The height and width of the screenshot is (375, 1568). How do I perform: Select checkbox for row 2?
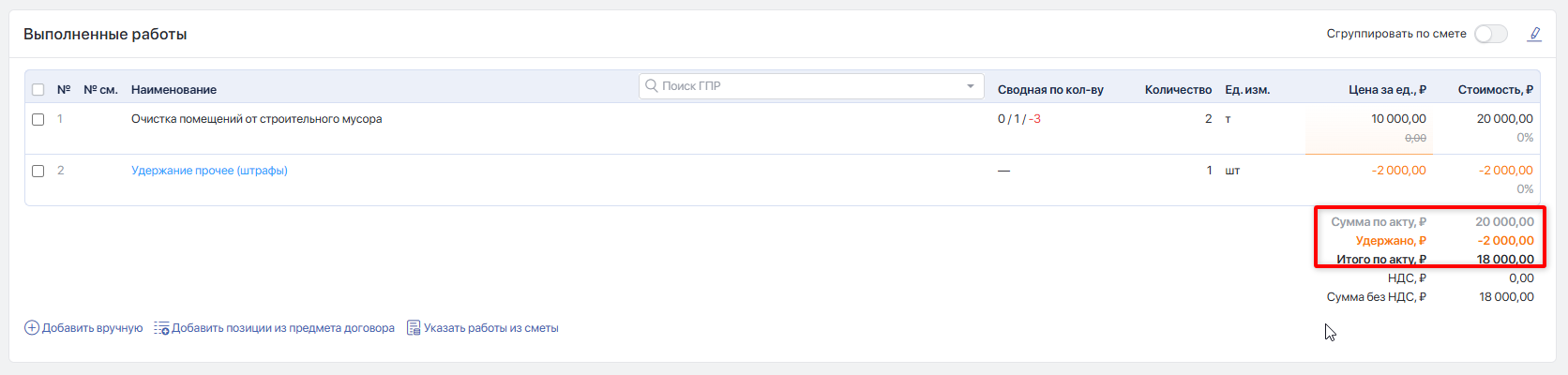pos(38,171)
